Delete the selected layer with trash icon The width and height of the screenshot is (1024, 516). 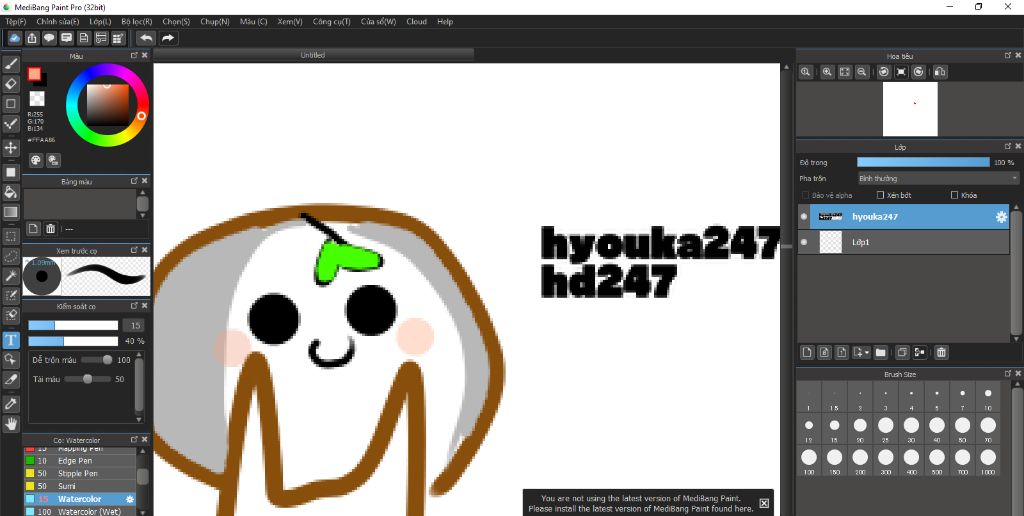point(941,352)
